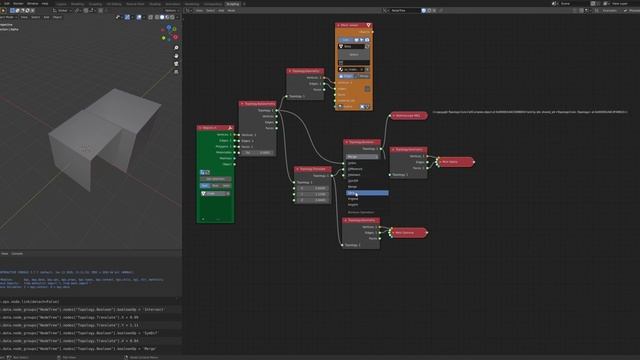The image size is (640, 360).
Task: Click Get selection button on Object In node
Action: point(216,179)
